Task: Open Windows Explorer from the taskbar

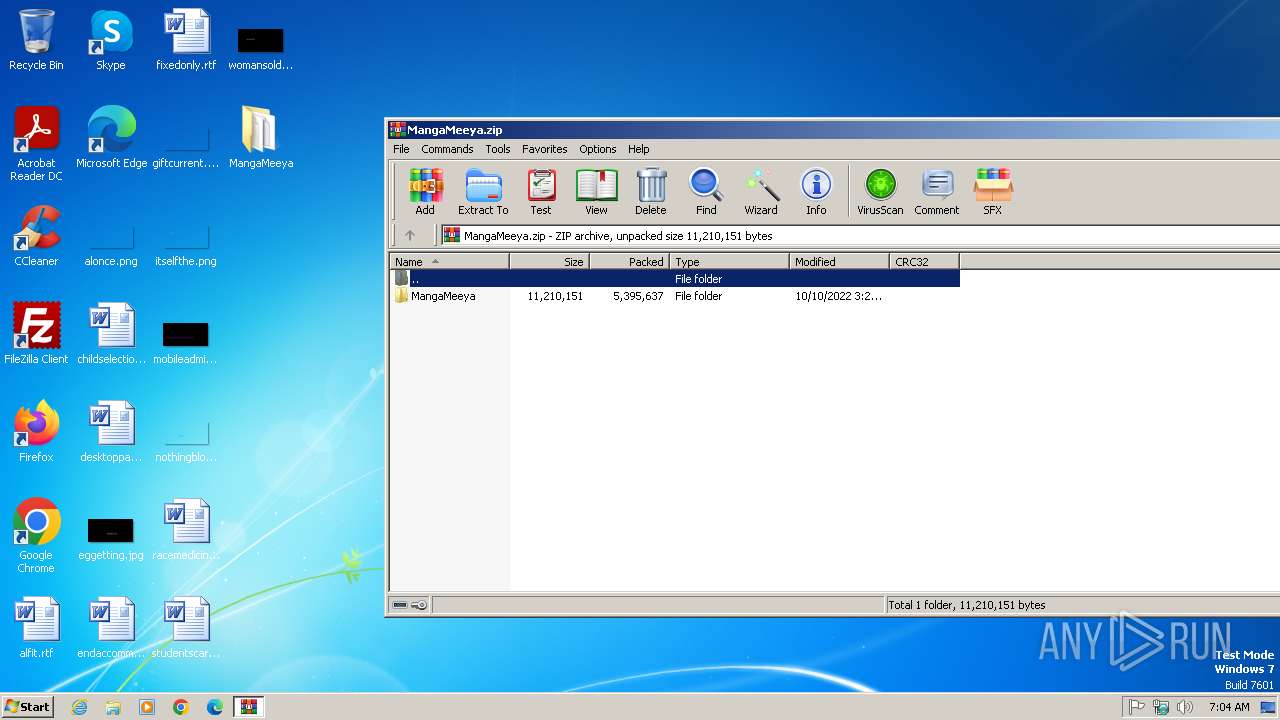Action: (113, 707)
